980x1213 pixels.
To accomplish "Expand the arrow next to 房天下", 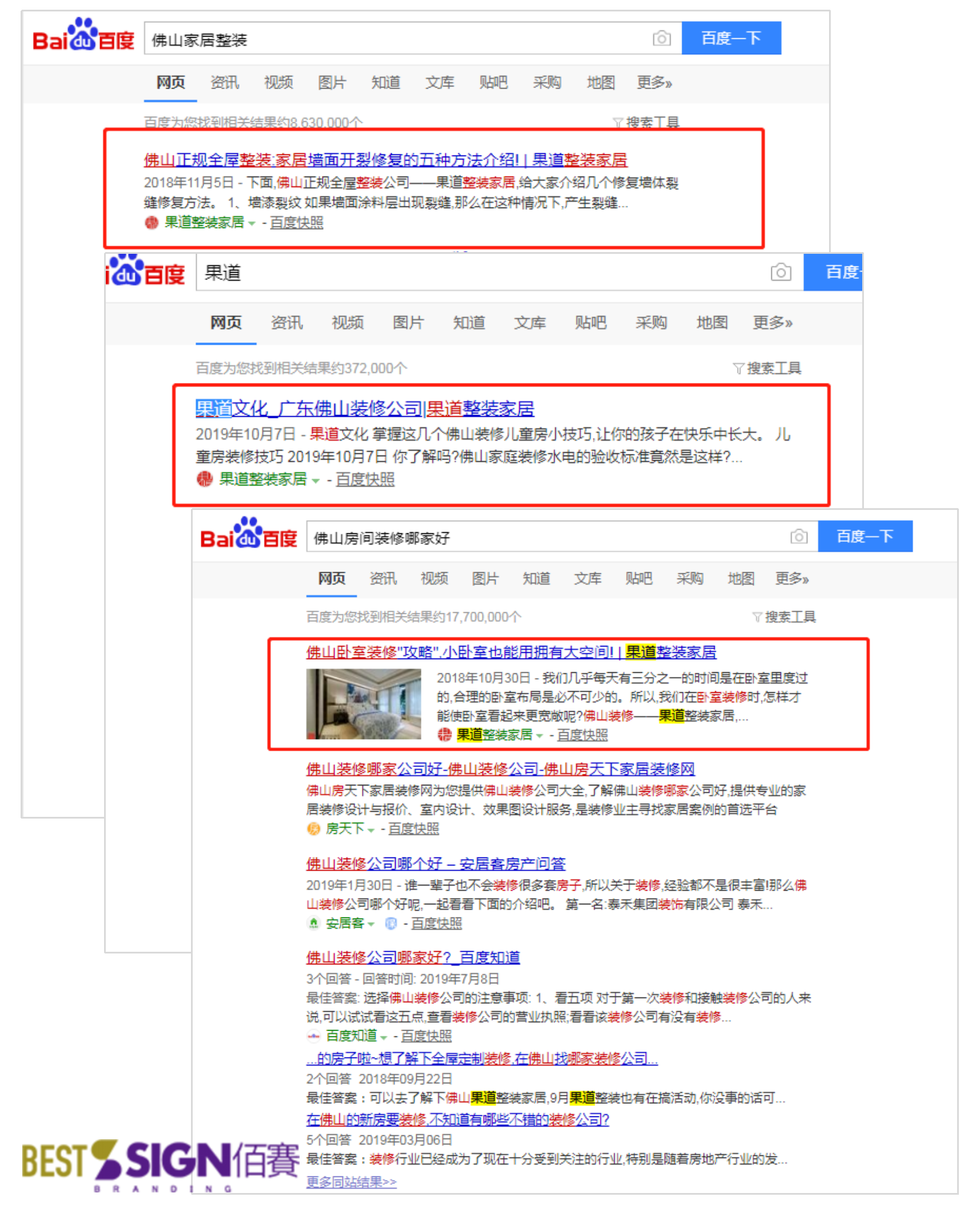I will (371, 830).
